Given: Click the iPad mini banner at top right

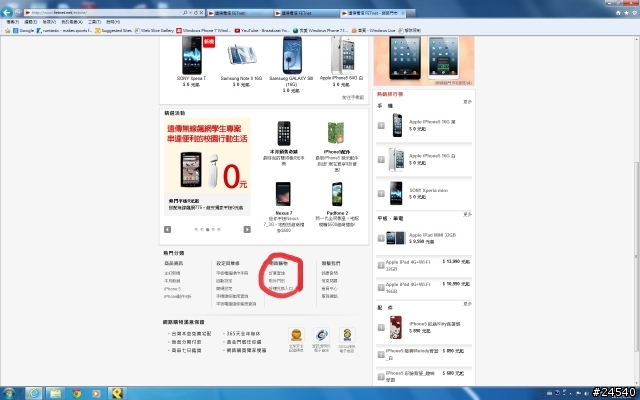Looking at the screenshot, I should [424, 60].
